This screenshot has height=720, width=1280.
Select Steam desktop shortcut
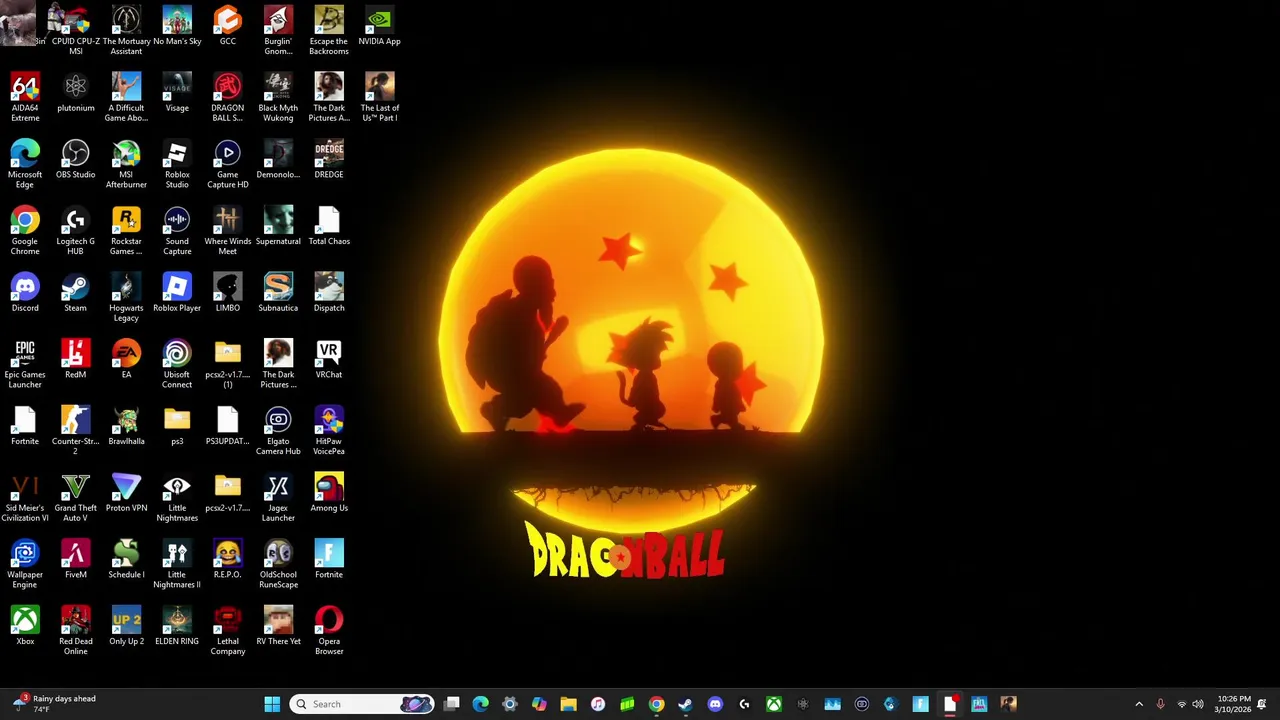click(76, 293)
